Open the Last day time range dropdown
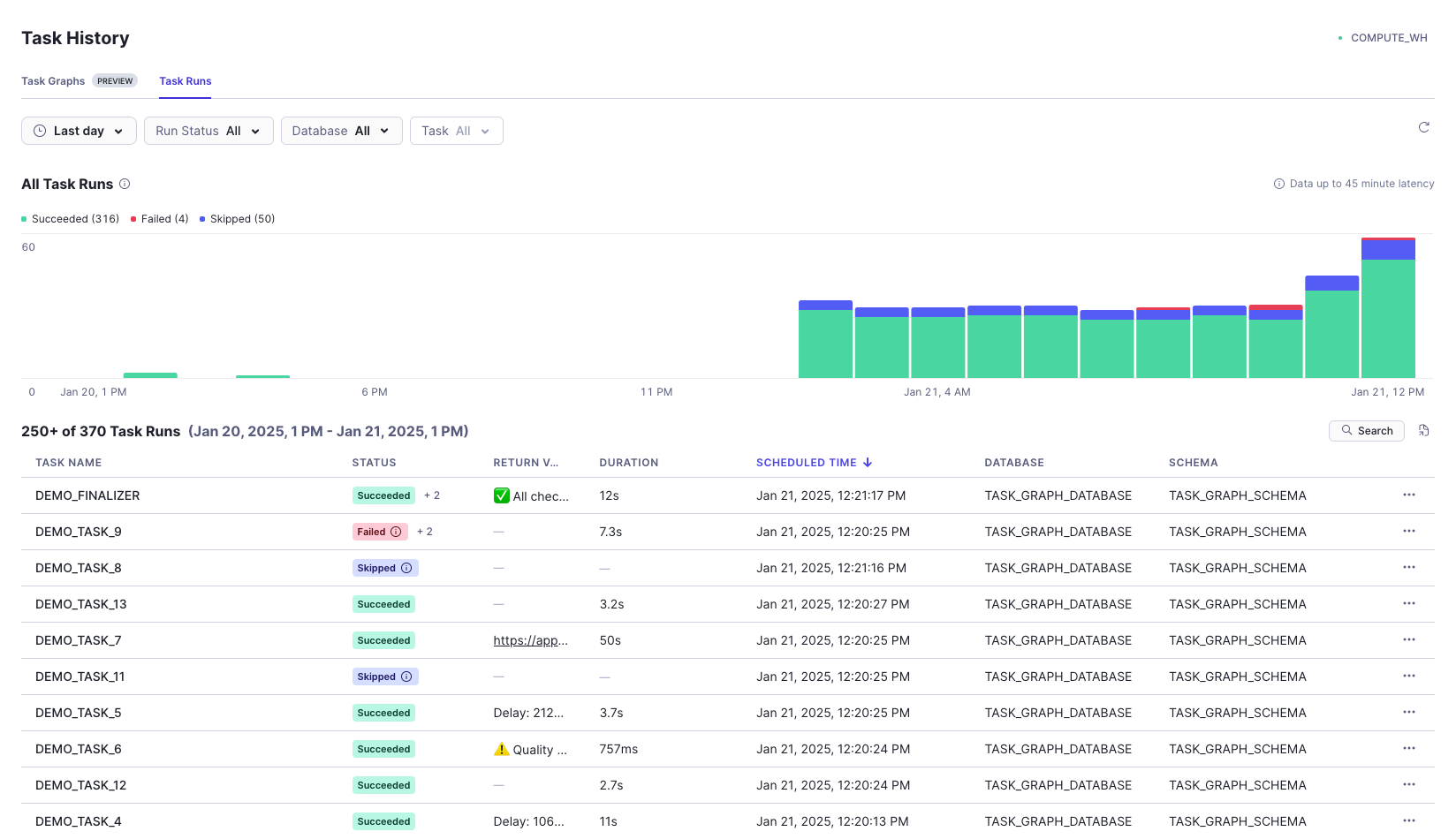The height and width of the screenshot is (839, 1456). [79, 131]
